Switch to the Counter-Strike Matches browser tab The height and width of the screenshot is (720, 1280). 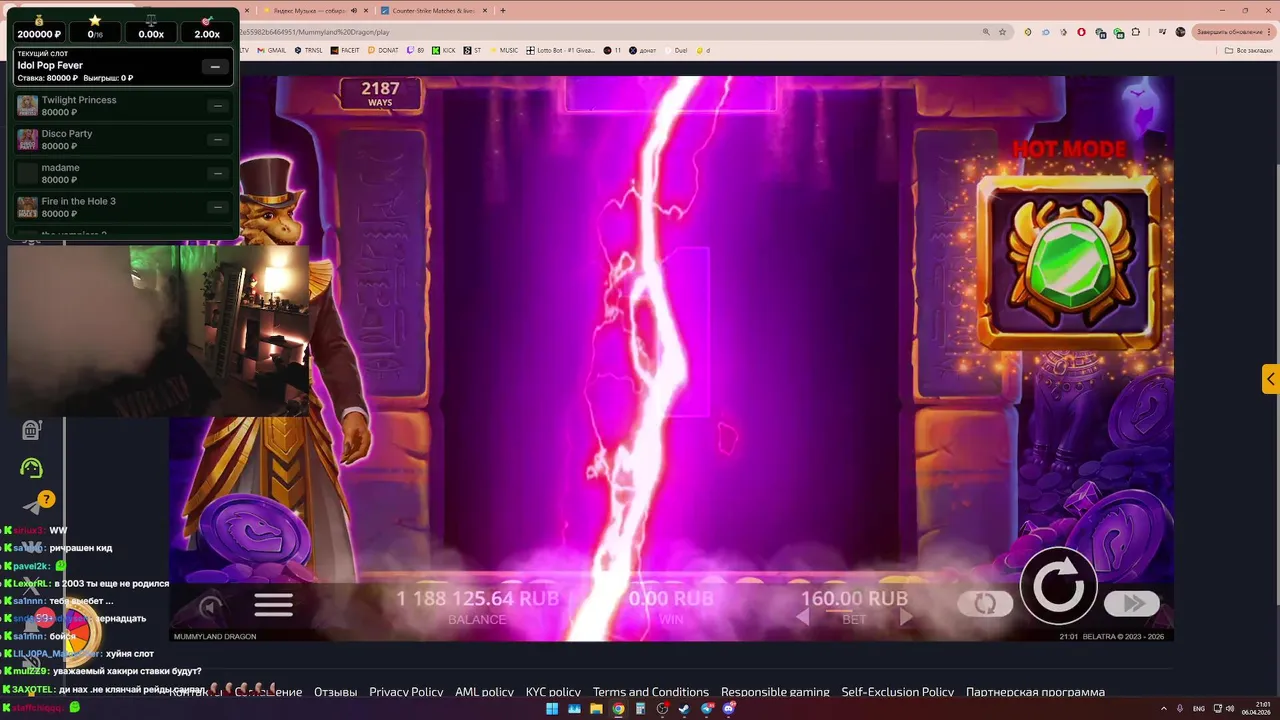[x=432, y=10]
